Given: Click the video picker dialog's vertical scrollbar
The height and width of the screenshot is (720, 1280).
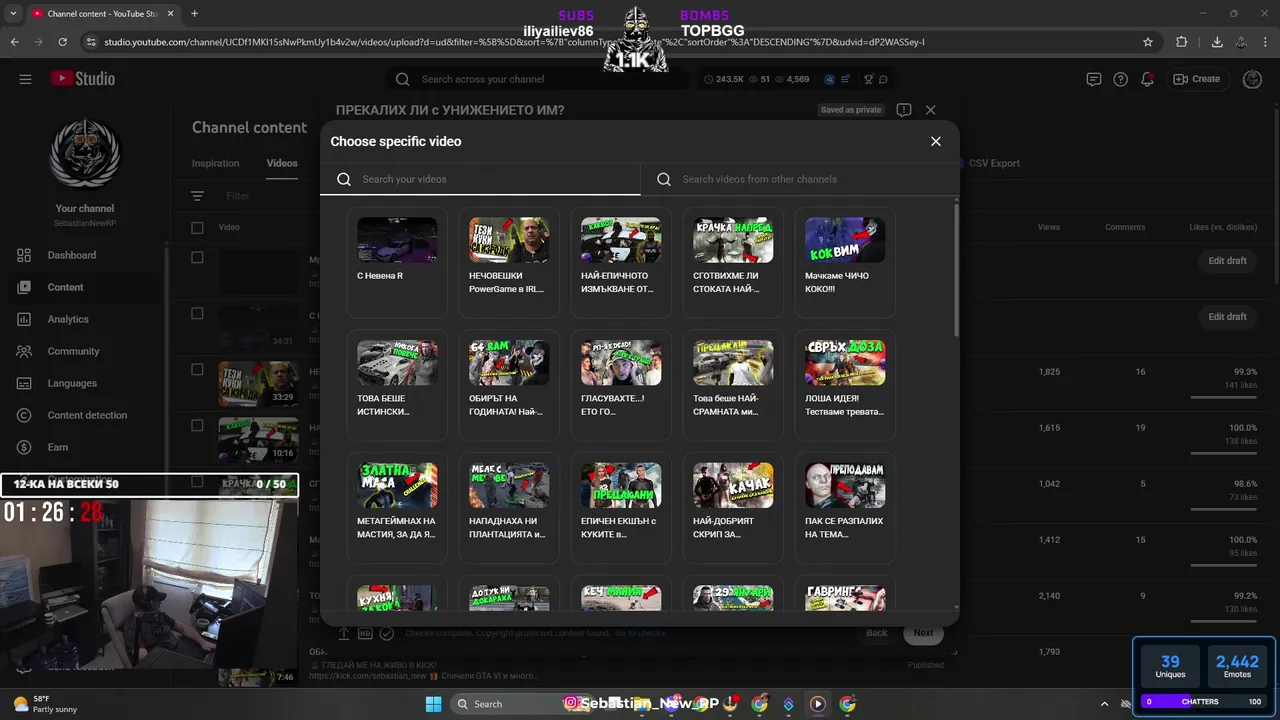Looking at the screenshot, I should (957, 270).
